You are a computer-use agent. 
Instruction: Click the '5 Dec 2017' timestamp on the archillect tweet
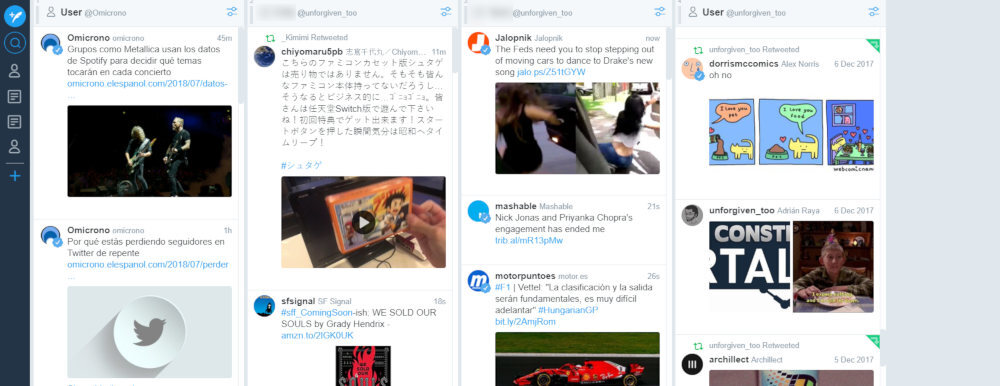click(x=854, y=359)
